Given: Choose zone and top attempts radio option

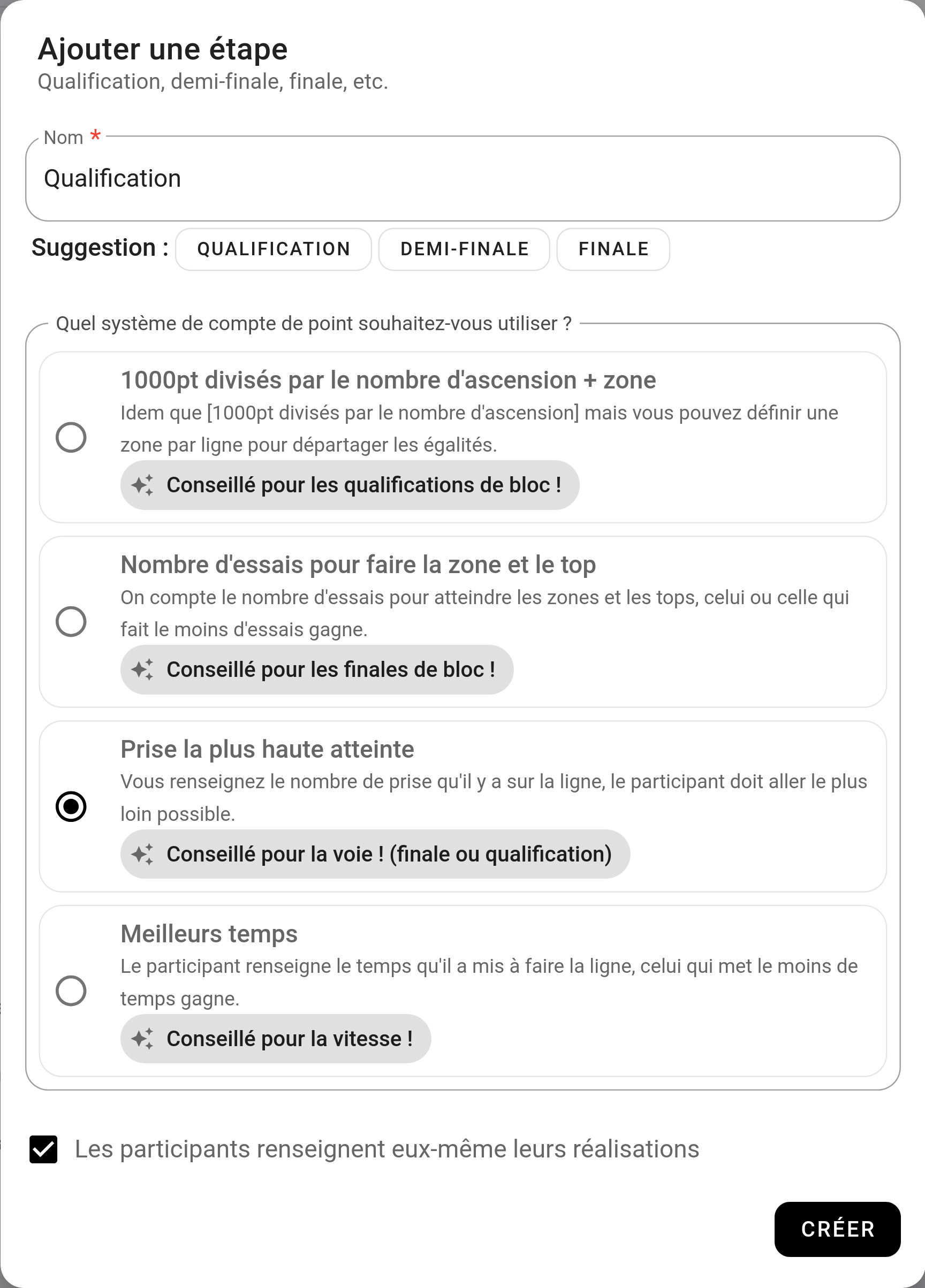Looking at the screenshot, I should (71, 622).
